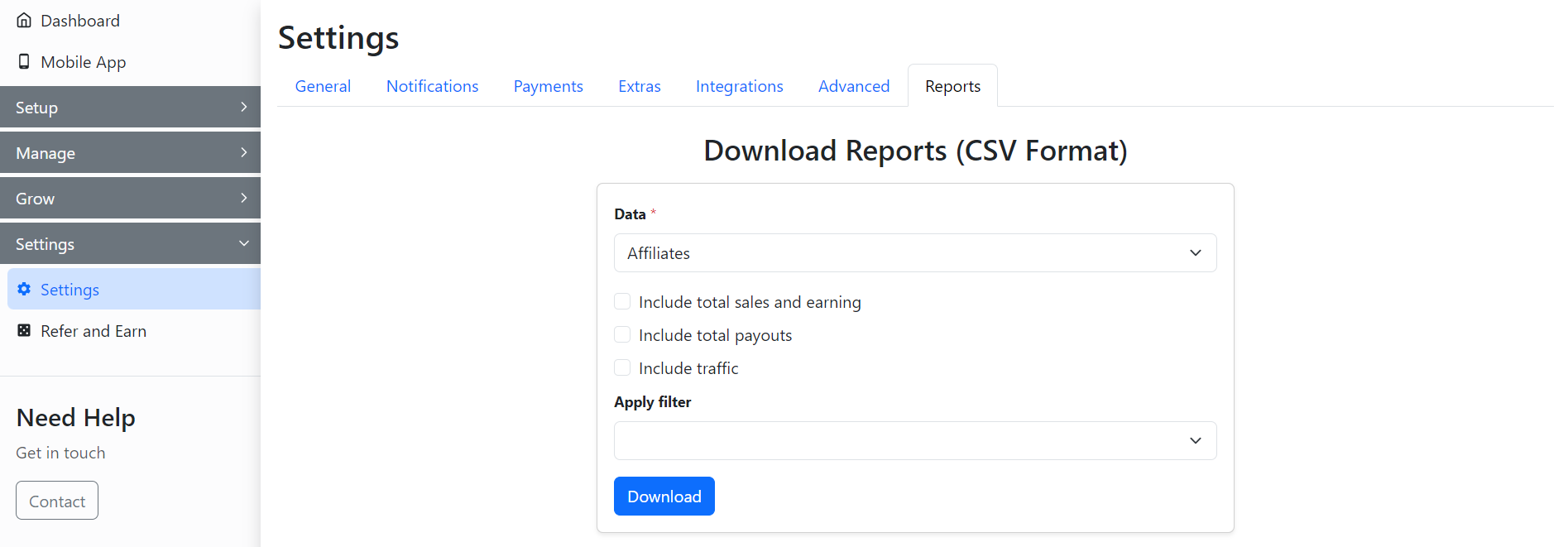
Task: Open the Payments tab
Action: click(x=548, y=86)
